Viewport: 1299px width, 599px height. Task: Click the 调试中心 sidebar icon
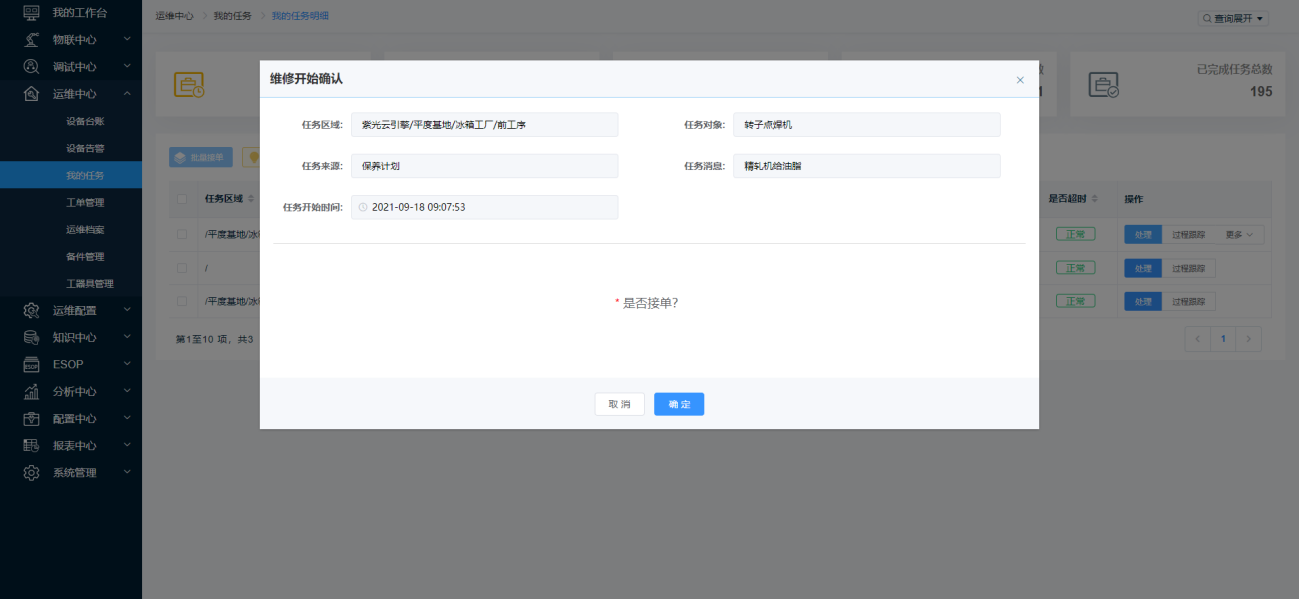point(31,67)
